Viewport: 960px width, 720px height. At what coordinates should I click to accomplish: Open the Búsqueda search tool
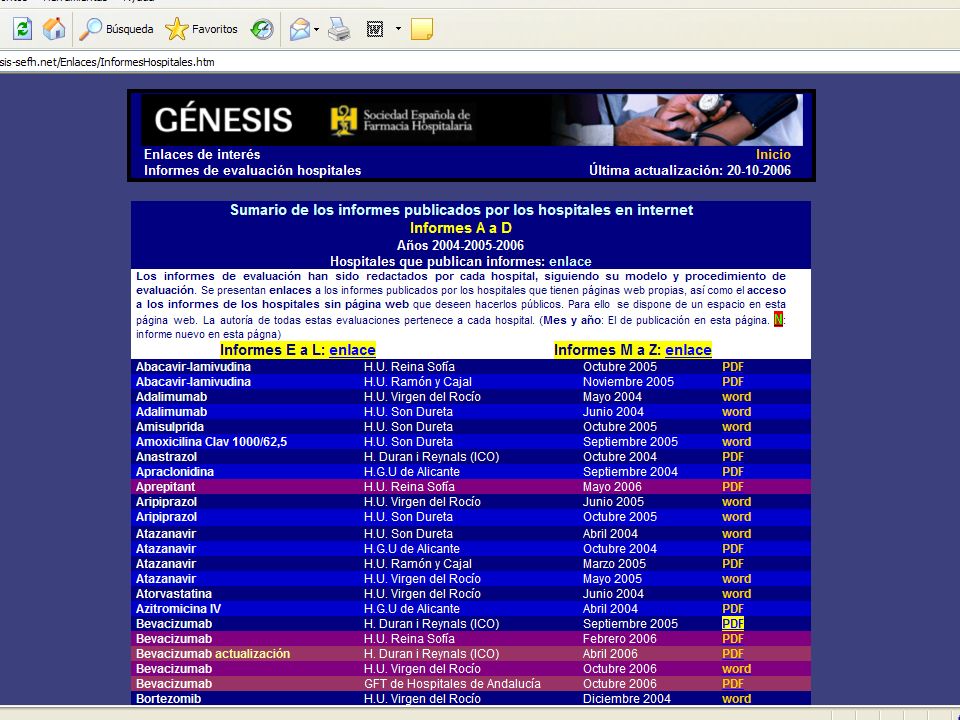click(x=117, y=29)
